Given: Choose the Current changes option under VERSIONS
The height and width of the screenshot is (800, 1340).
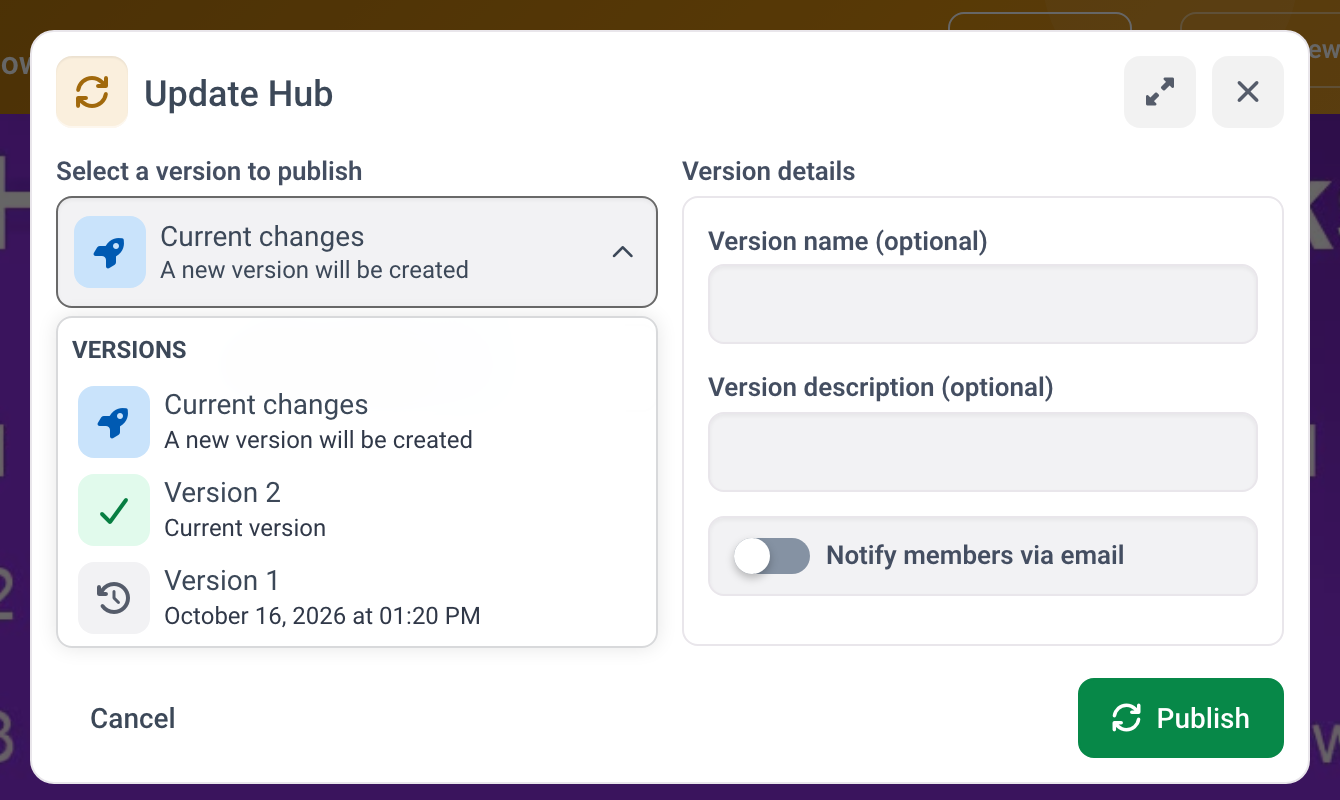Looking at the screenshot, I should [357, 422].
